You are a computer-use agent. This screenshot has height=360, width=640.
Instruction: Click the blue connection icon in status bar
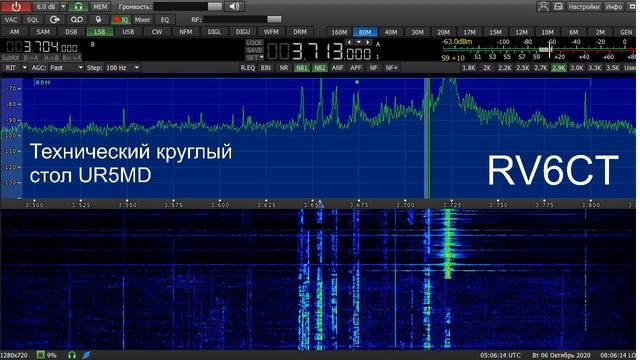[x=86, y=355]
